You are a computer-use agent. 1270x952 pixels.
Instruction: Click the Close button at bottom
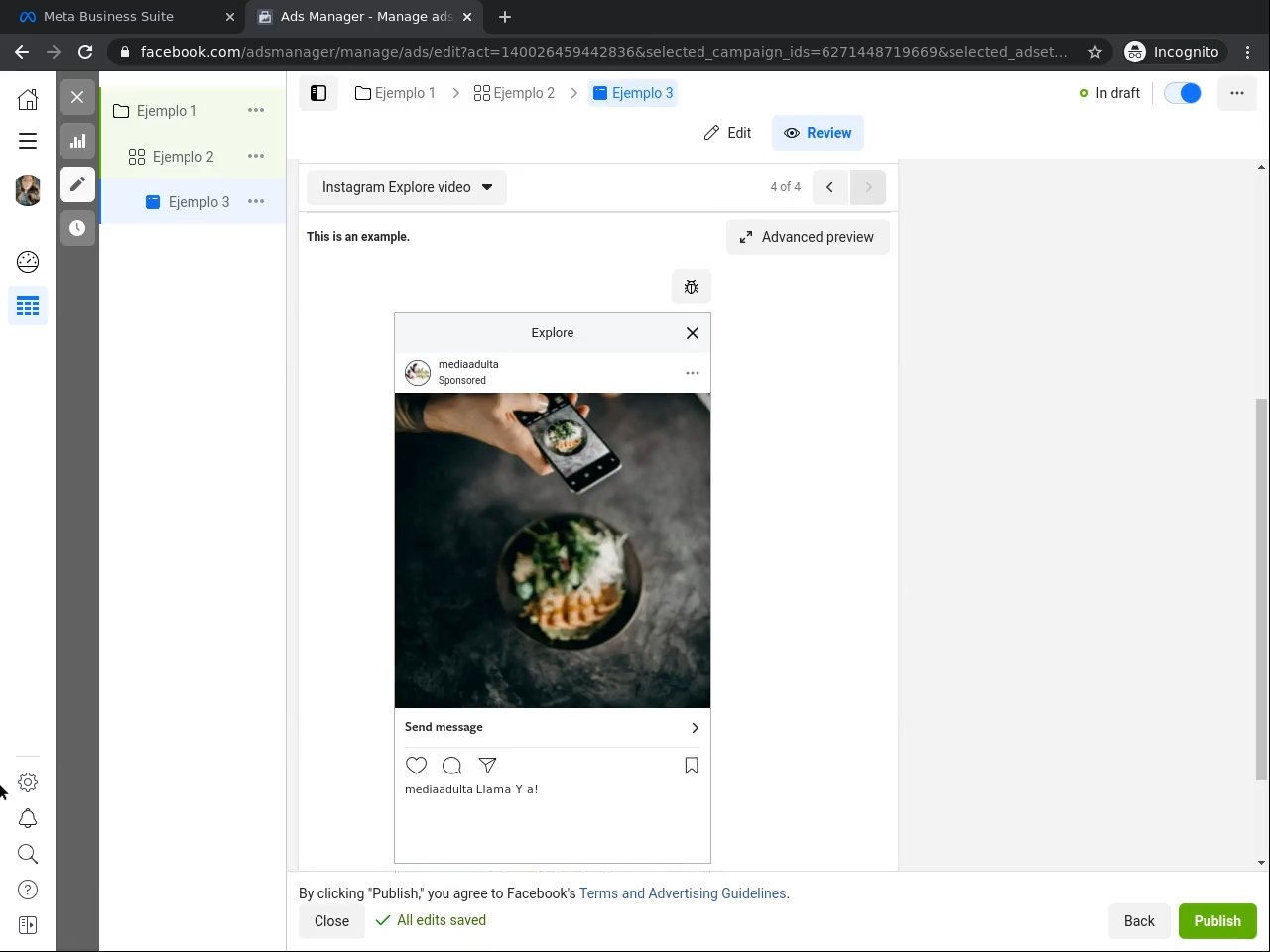pos(331,921)
